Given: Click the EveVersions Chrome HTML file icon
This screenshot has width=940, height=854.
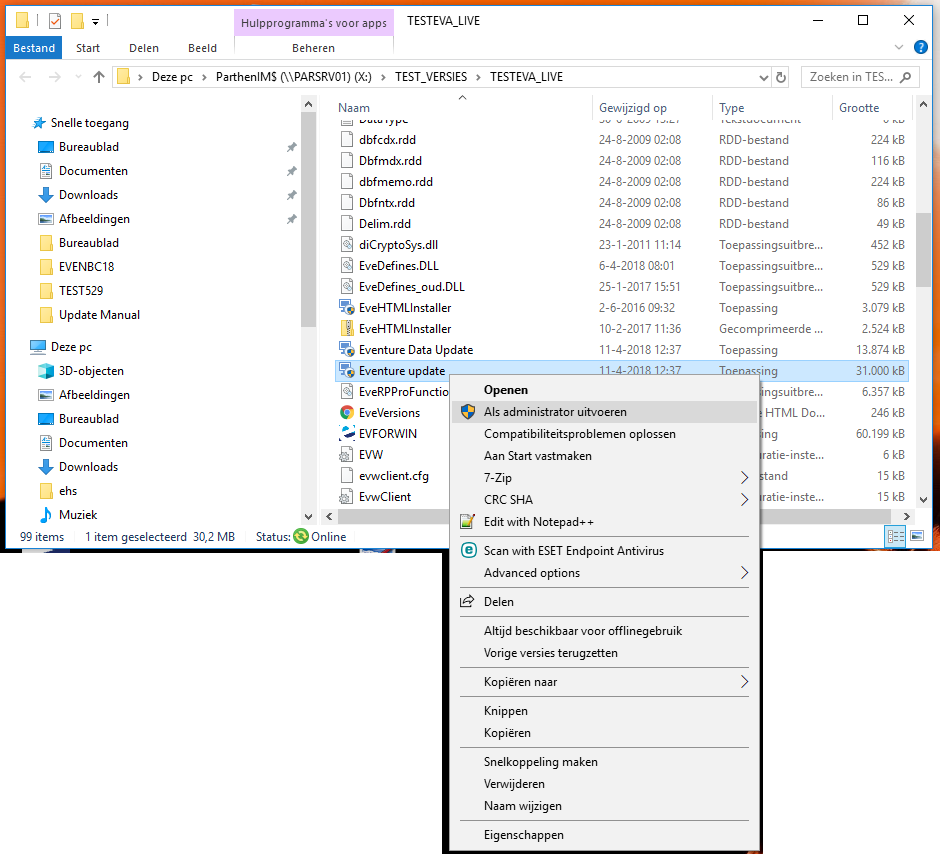Looking at the screenshot, I should click(347, 412).
